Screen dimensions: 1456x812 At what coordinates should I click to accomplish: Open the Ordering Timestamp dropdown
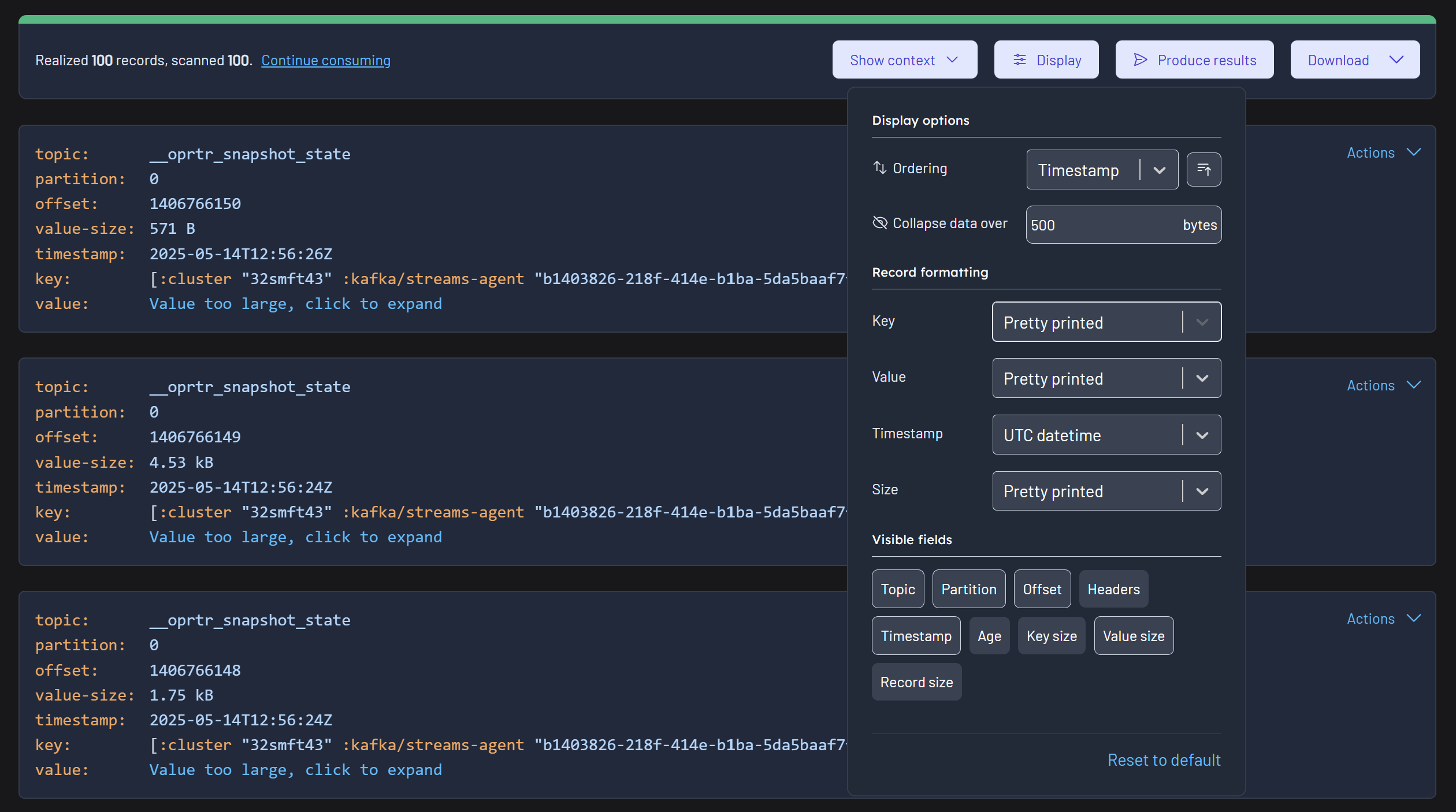(x=1101, y=170)
